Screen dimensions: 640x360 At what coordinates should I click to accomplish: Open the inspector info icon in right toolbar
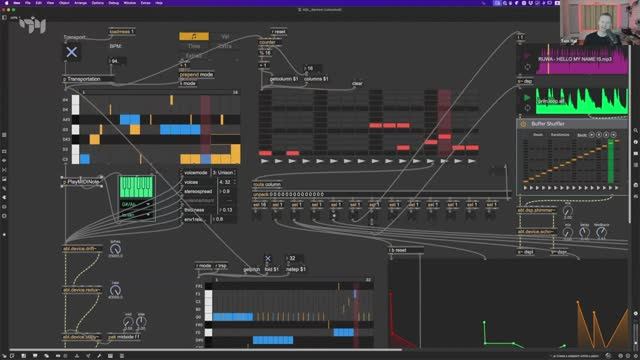tap(636, 142)
